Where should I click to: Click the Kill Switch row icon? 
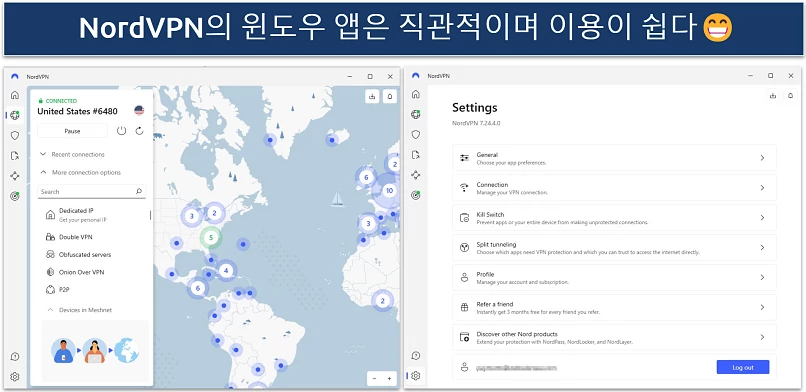[464, 218]
